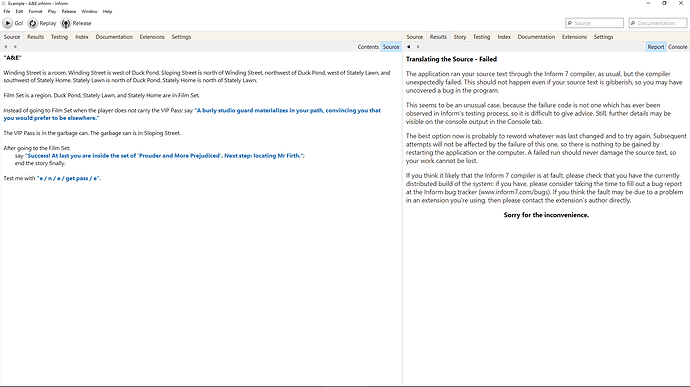The height and width of the screenshot is (387, 690).
Task: Click the Replay circular arrow icon
Action: (33, 23)
